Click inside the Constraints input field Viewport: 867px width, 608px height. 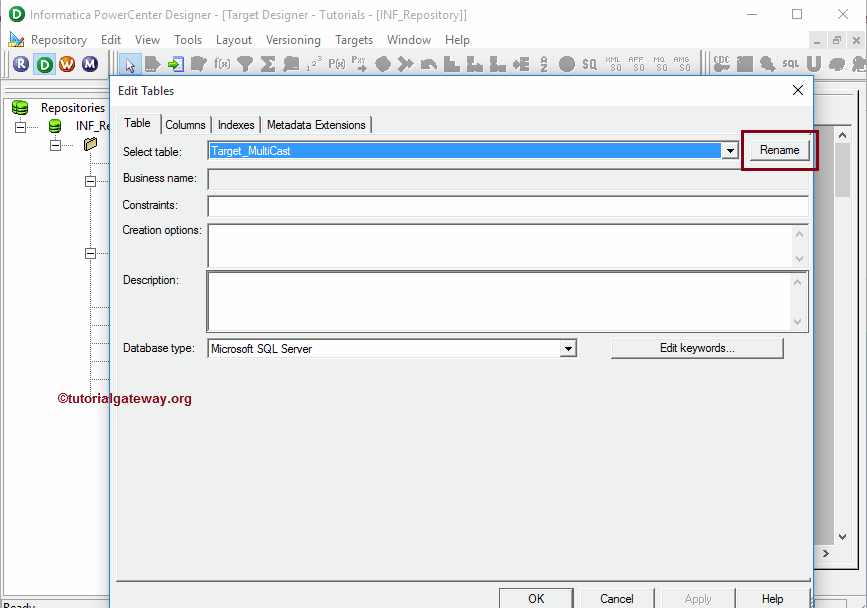point(500,204)
